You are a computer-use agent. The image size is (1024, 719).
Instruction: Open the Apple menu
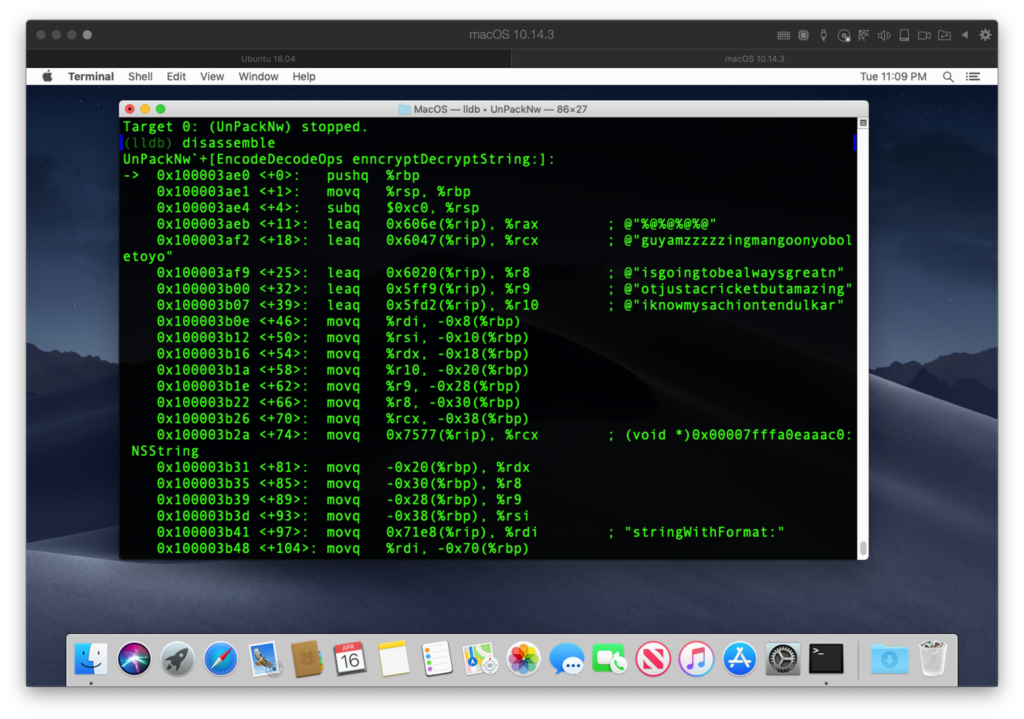point(47,76)
